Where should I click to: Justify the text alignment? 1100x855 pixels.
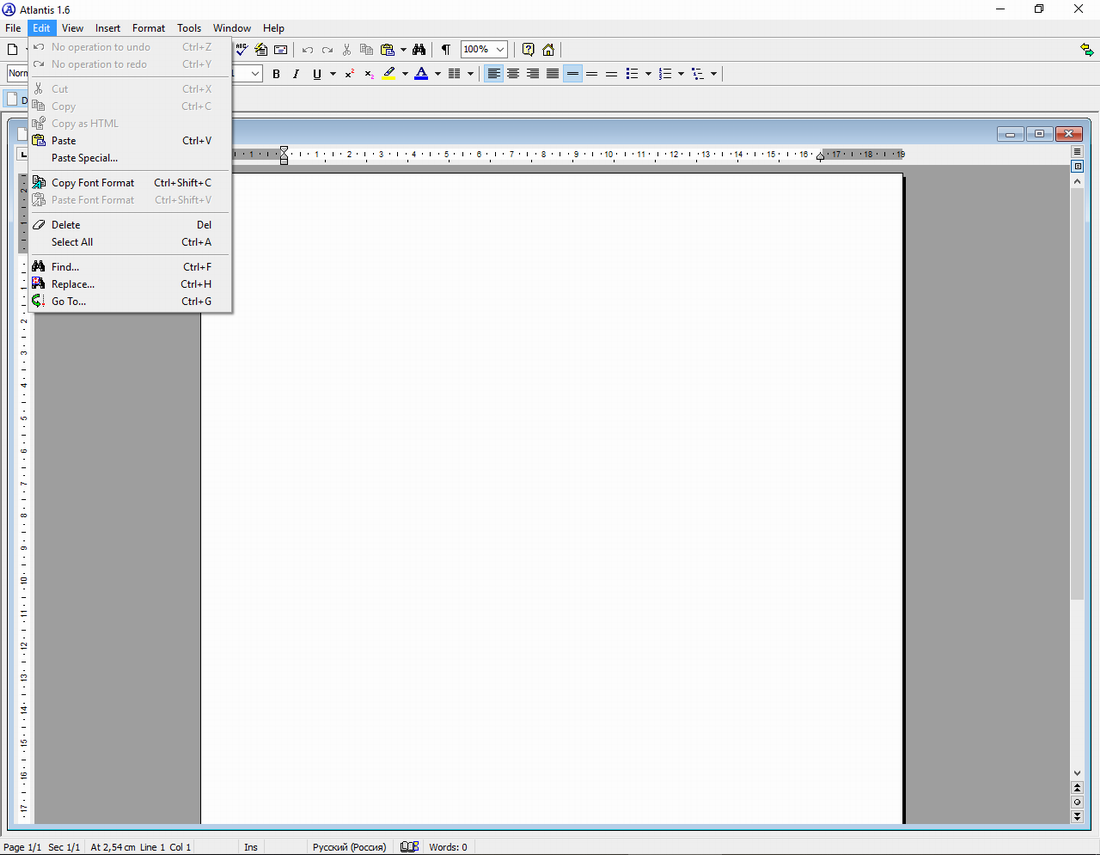tap(553, 74)
